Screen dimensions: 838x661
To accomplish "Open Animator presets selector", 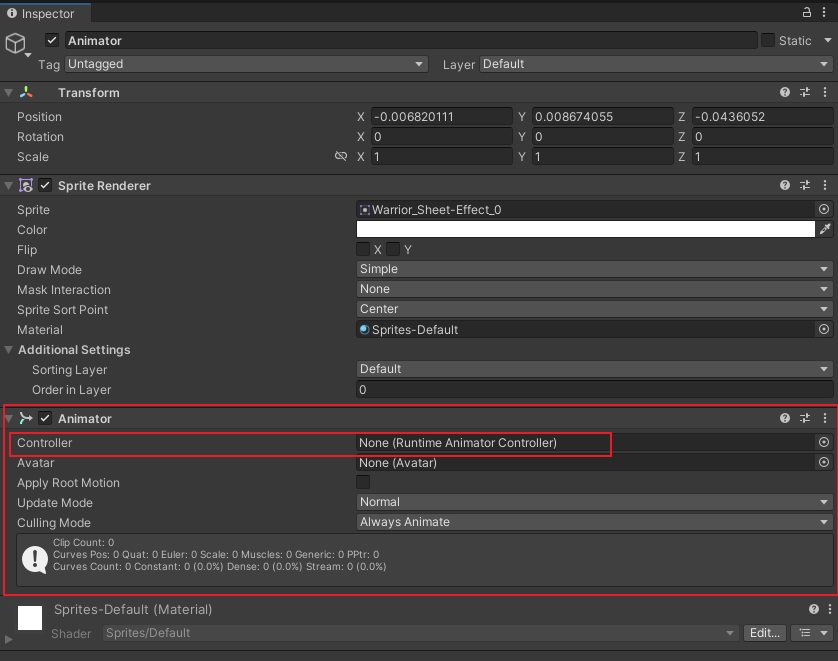I will pyautogui.click(x=805, y=418).
